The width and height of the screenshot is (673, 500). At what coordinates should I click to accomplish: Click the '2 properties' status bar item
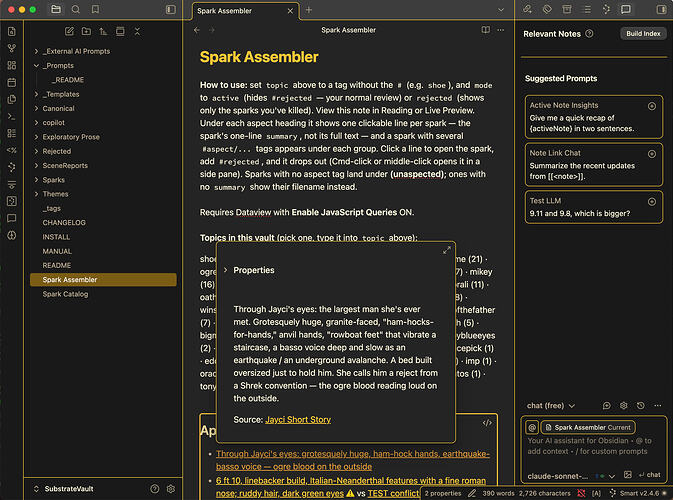(443, 494)
